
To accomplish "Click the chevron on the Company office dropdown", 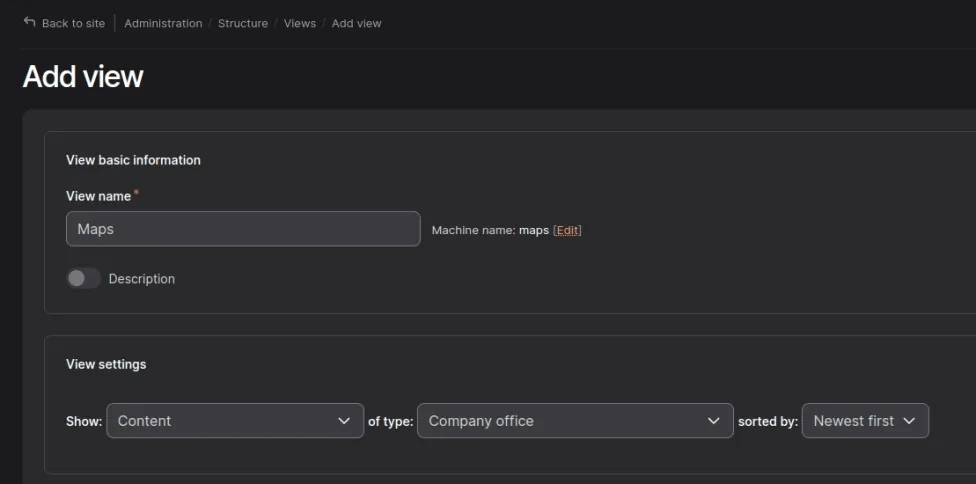I will point(713,421).
